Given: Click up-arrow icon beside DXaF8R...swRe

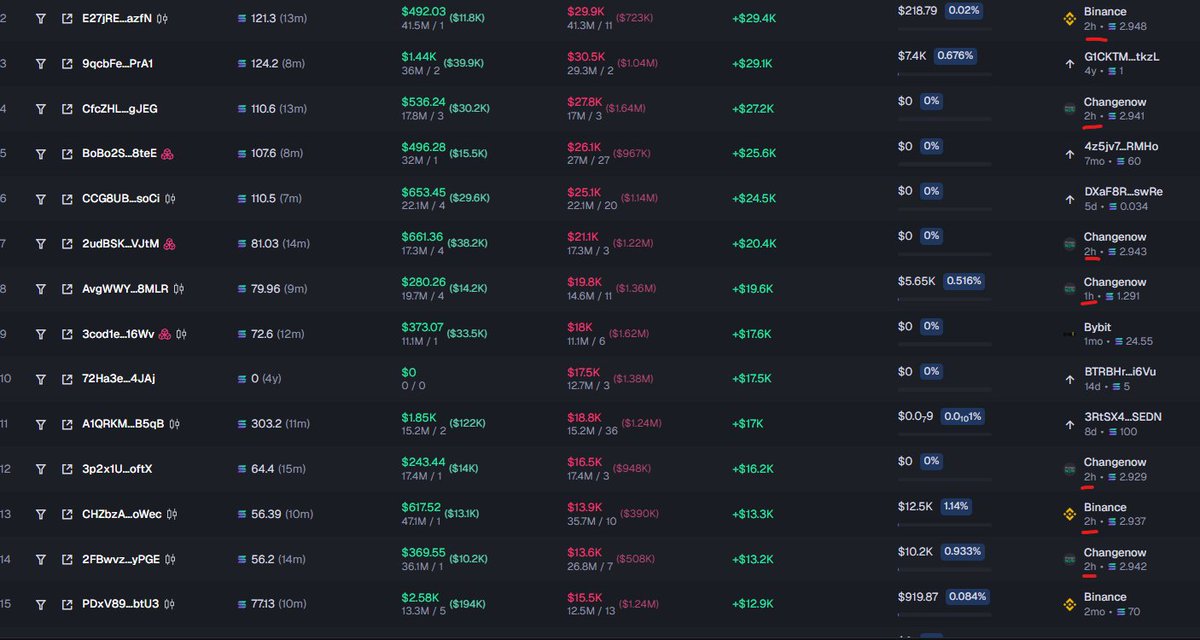Looking at the screenshot, I should 1069,198.
